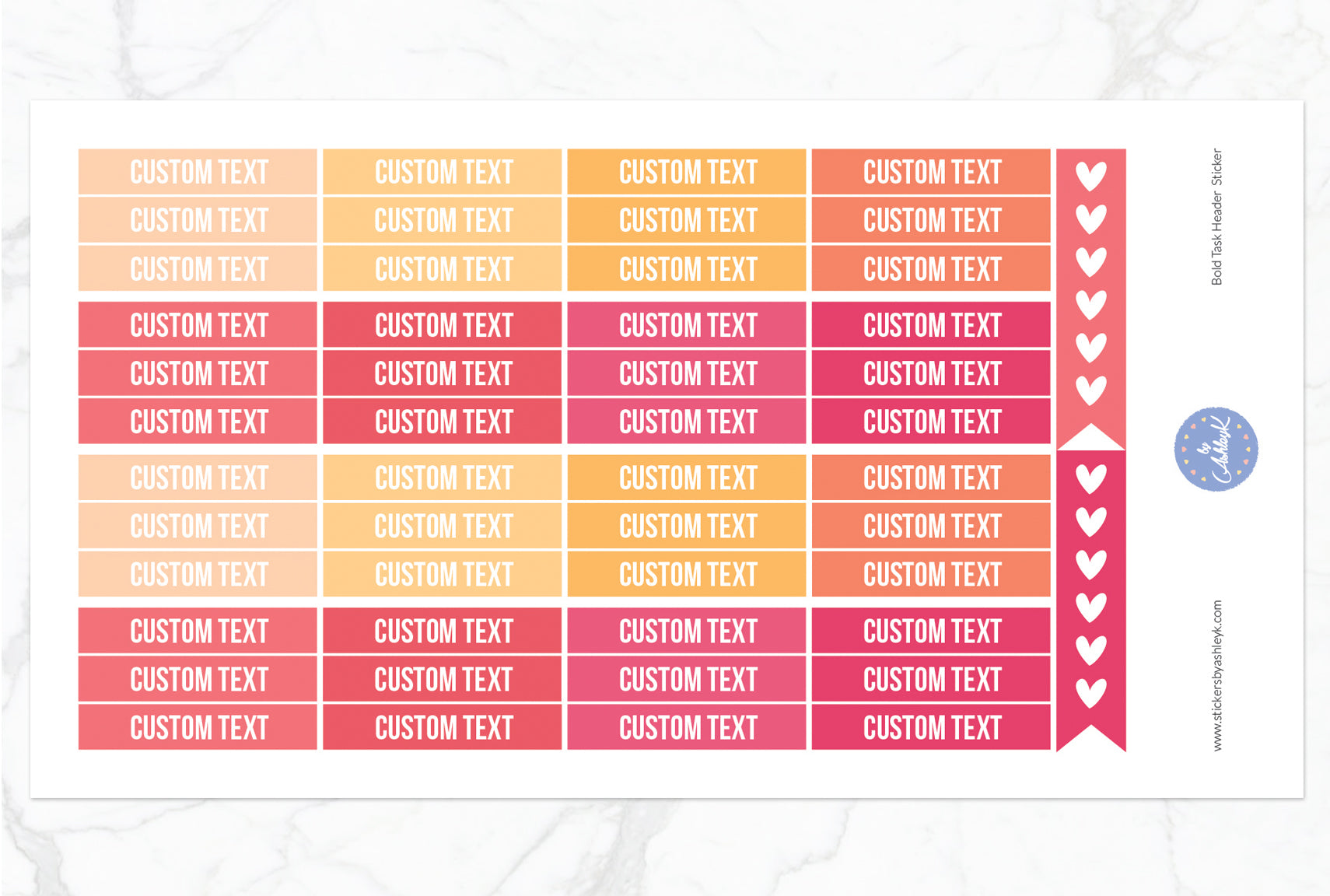The width and height of the screenshot is (1330, 896).
Task: Click the second heart from the top of the light pink flag
Action: [x=1090, y=219]
